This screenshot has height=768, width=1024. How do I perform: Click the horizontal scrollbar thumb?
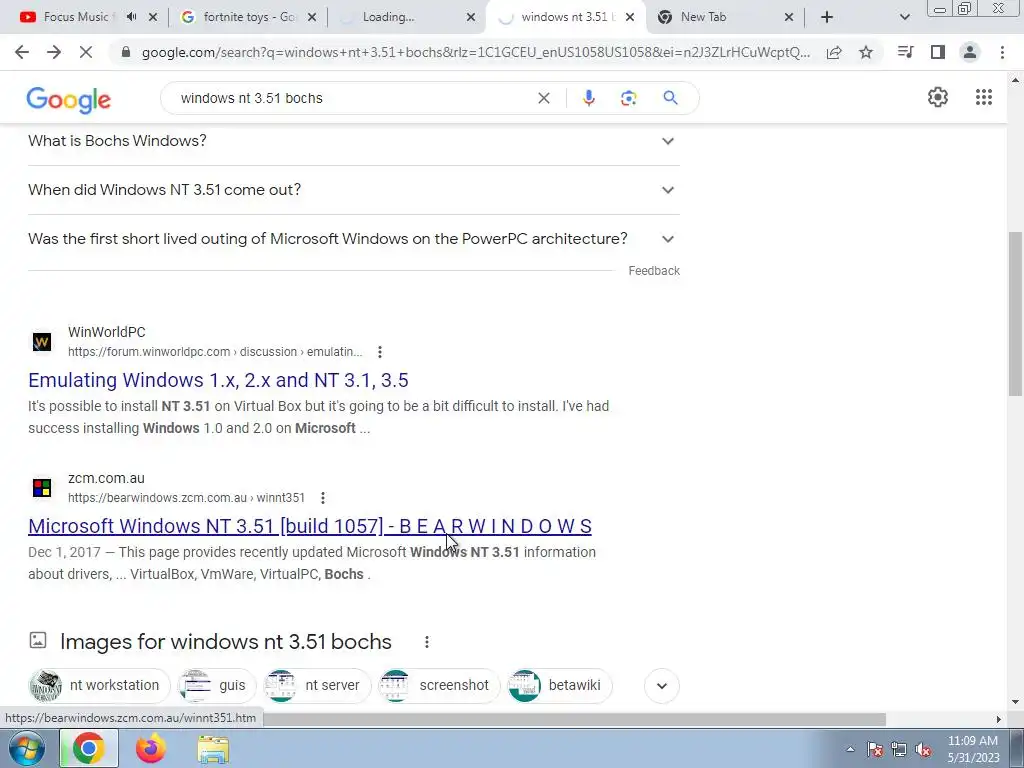(575, 719)
